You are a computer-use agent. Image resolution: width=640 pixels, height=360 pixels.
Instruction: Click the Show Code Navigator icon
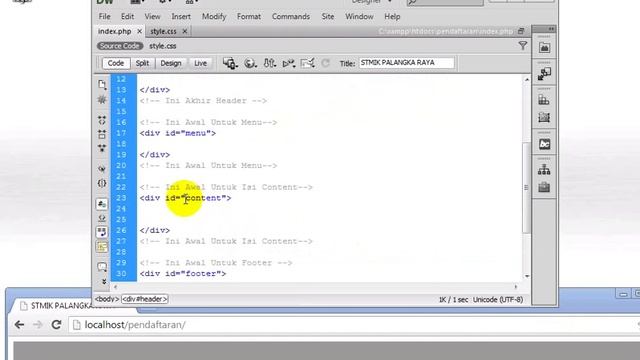(102, 100)
